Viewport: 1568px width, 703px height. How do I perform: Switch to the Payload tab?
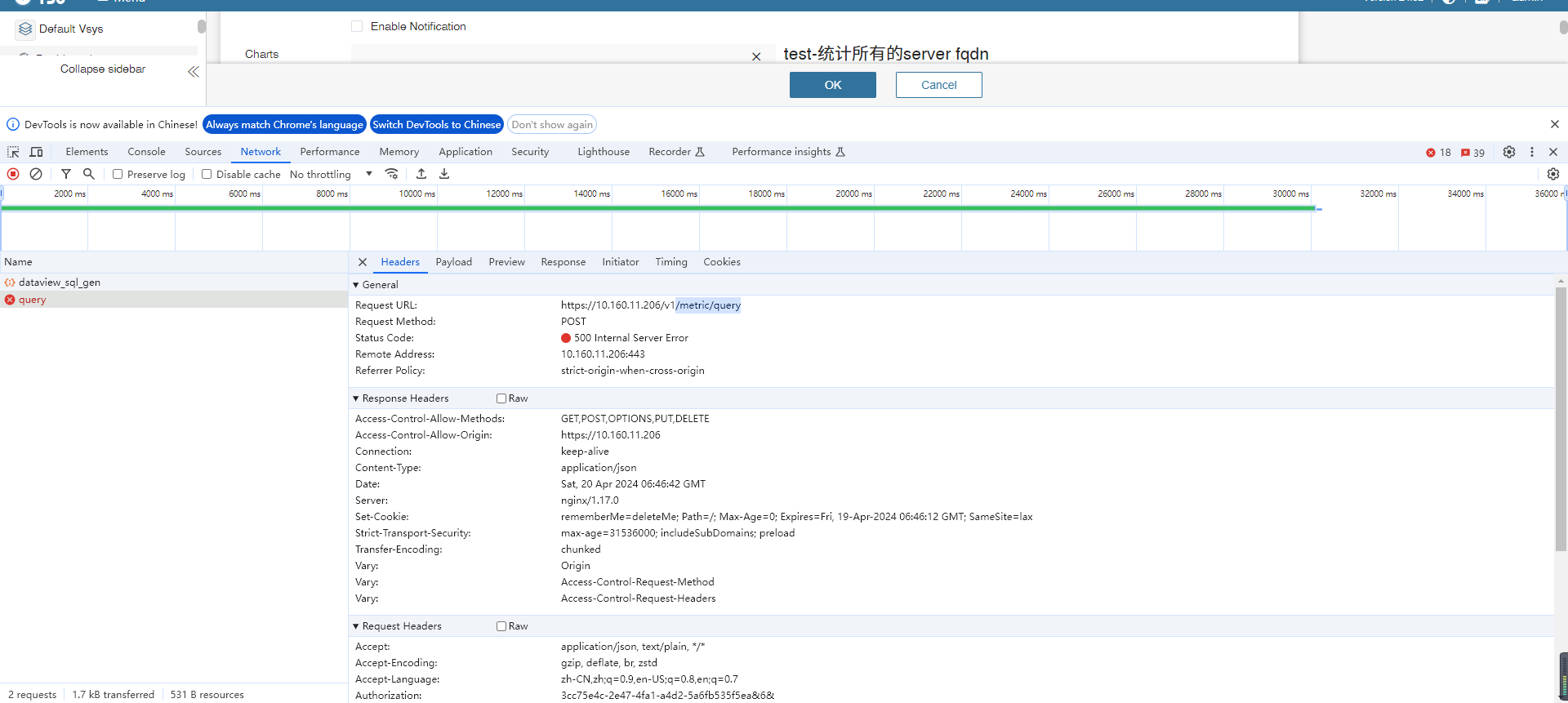click(x=453, y=262)
